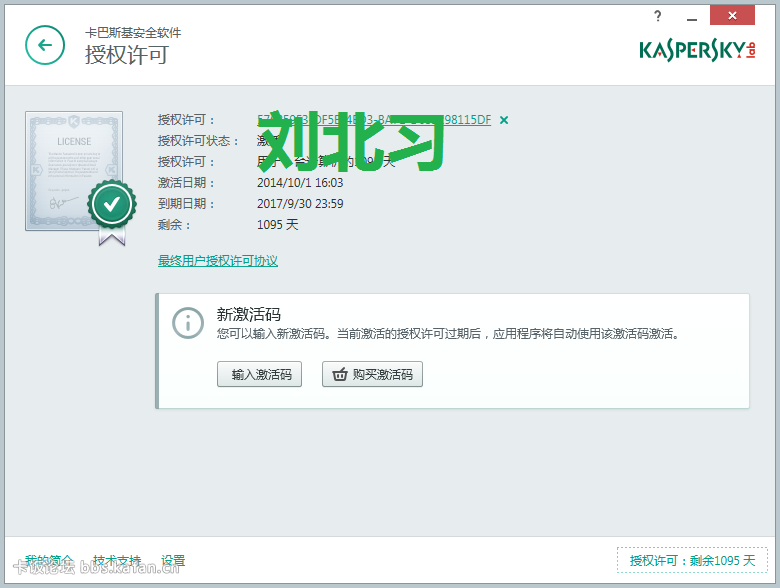Select remaining days value 1095 天
Screen dimensions: 780x588
pos(278,224)
